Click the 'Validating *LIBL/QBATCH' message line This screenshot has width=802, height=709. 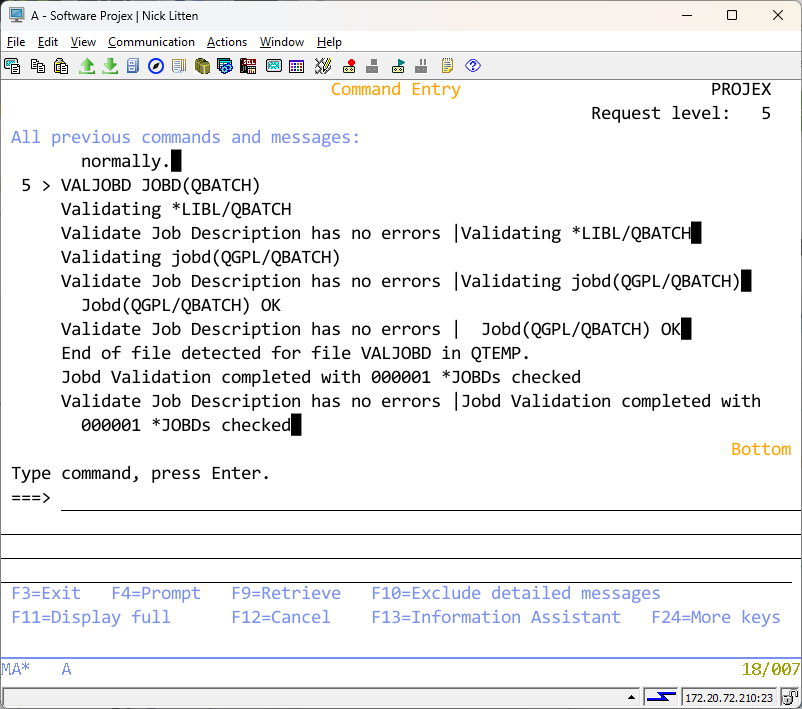tap(176, 209)
